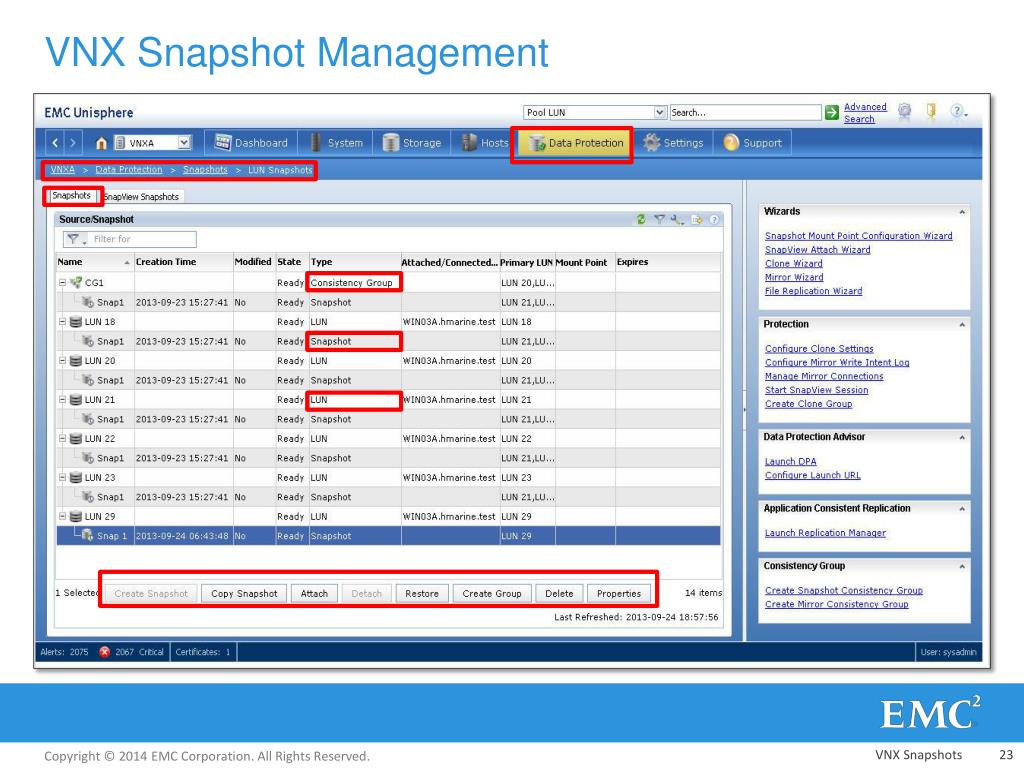Open the Advanced Search link
This screenshot has height=768, width=1024.
pyautogui.click(x=865, y=112)
